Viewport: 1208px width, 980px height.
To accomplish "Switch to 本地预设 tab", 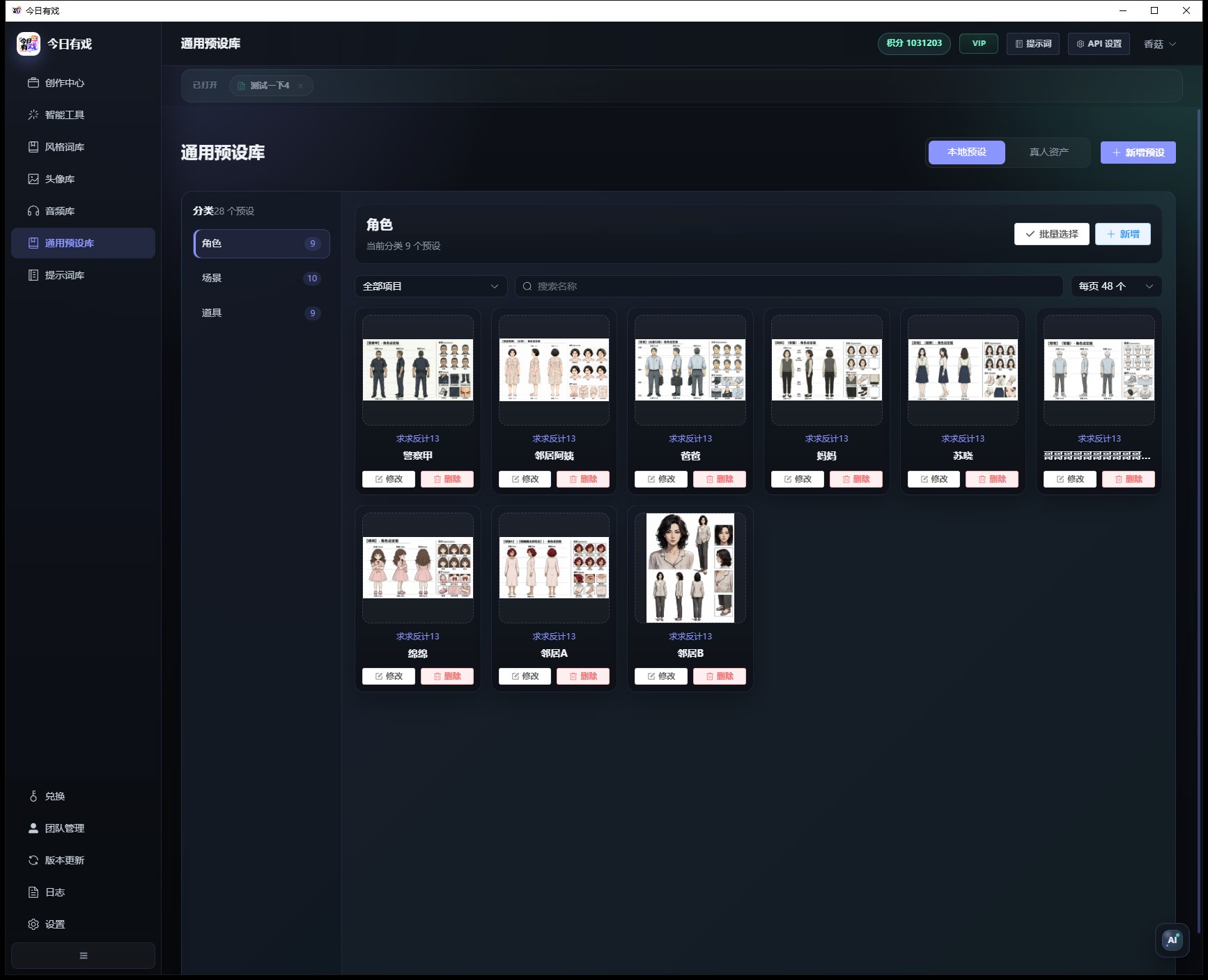I will pyautogui.click(x=966, y=153).
